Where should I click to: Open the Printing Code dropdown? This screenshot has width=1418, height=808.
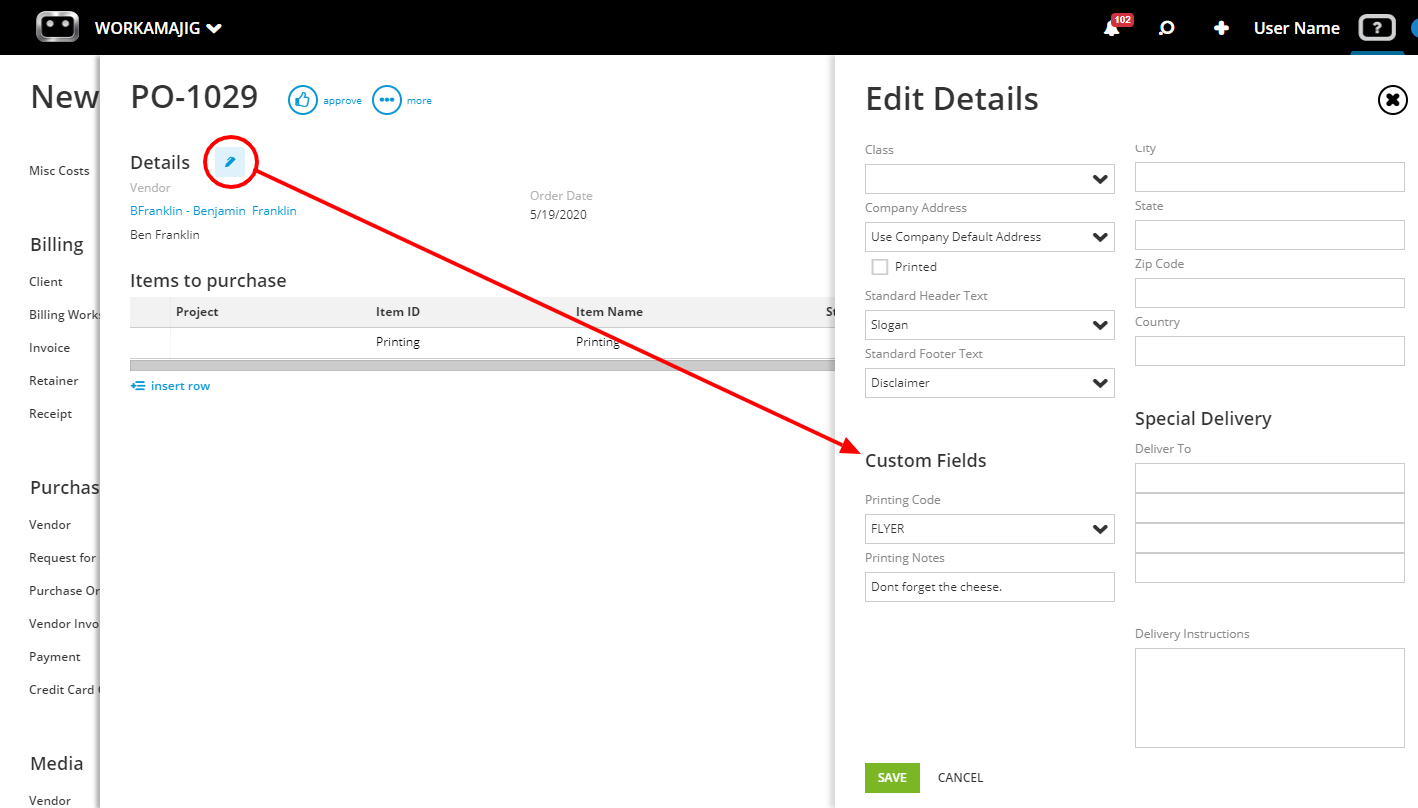click(990, 529)
